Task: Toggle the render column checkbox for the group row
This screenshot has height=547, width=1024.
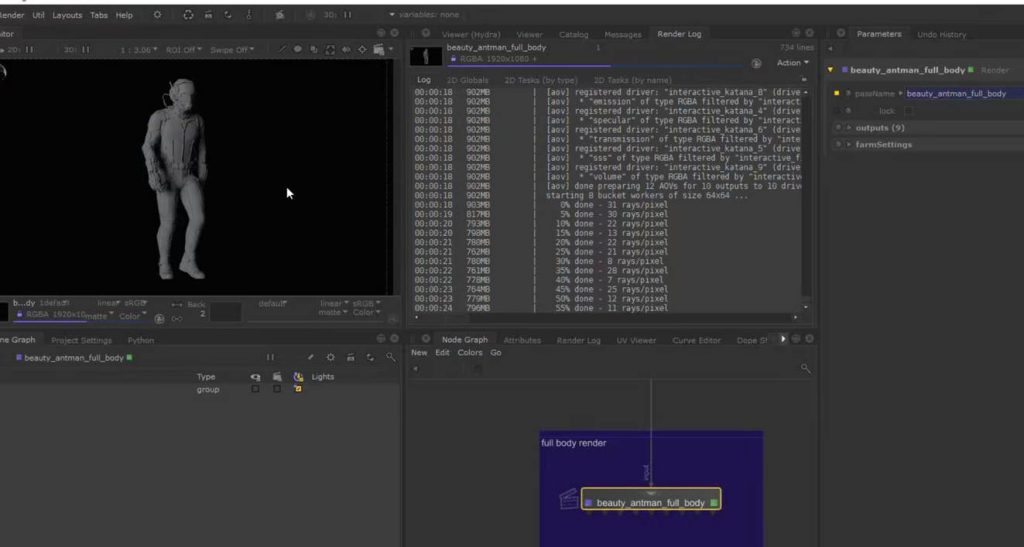Action: (x=276, y=389)
